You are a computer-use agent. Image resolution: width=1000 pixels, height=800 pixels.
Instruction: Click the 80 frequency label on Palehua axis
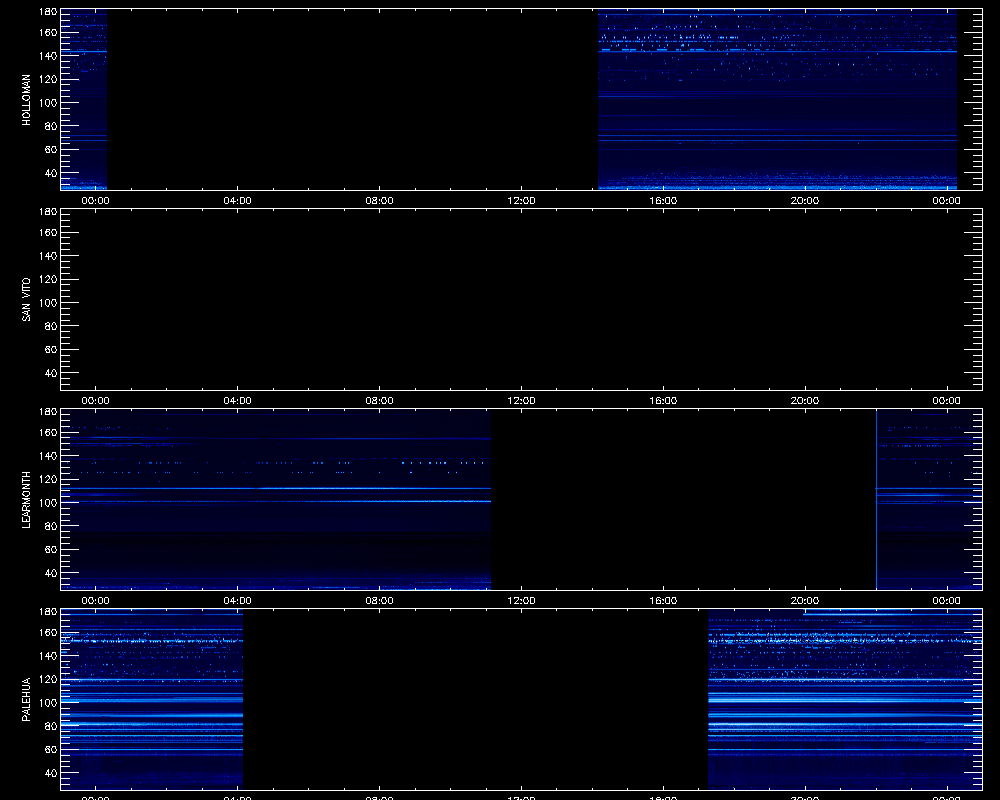coord(51,726)
